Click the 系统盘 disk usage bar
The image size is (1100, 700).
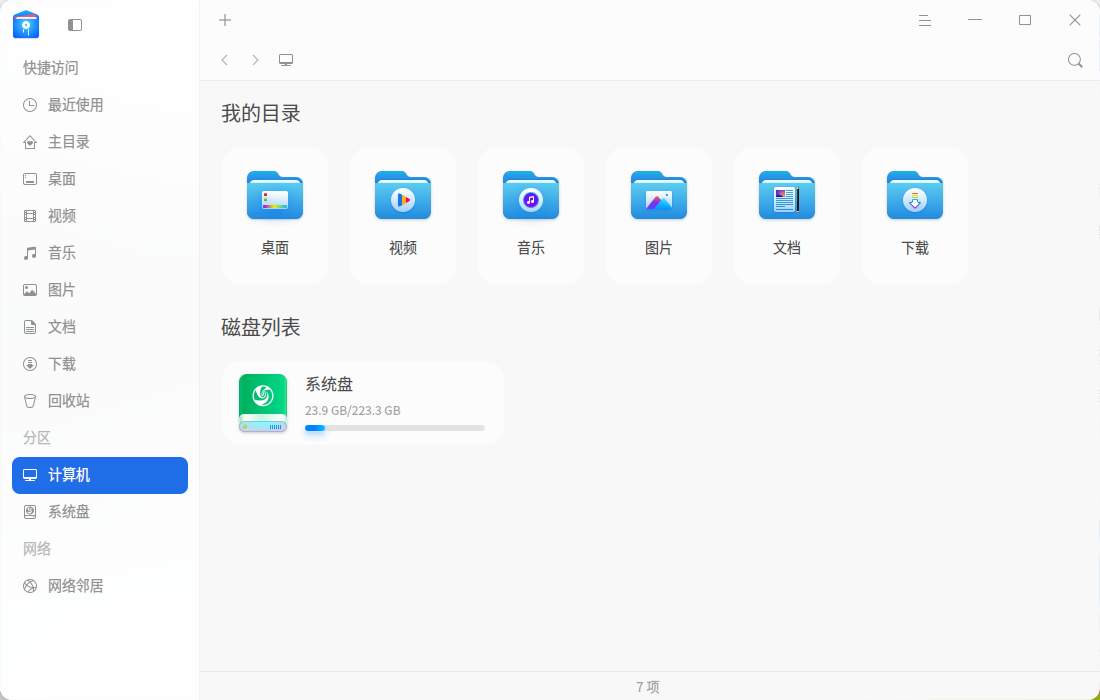[x=395, y=428]
